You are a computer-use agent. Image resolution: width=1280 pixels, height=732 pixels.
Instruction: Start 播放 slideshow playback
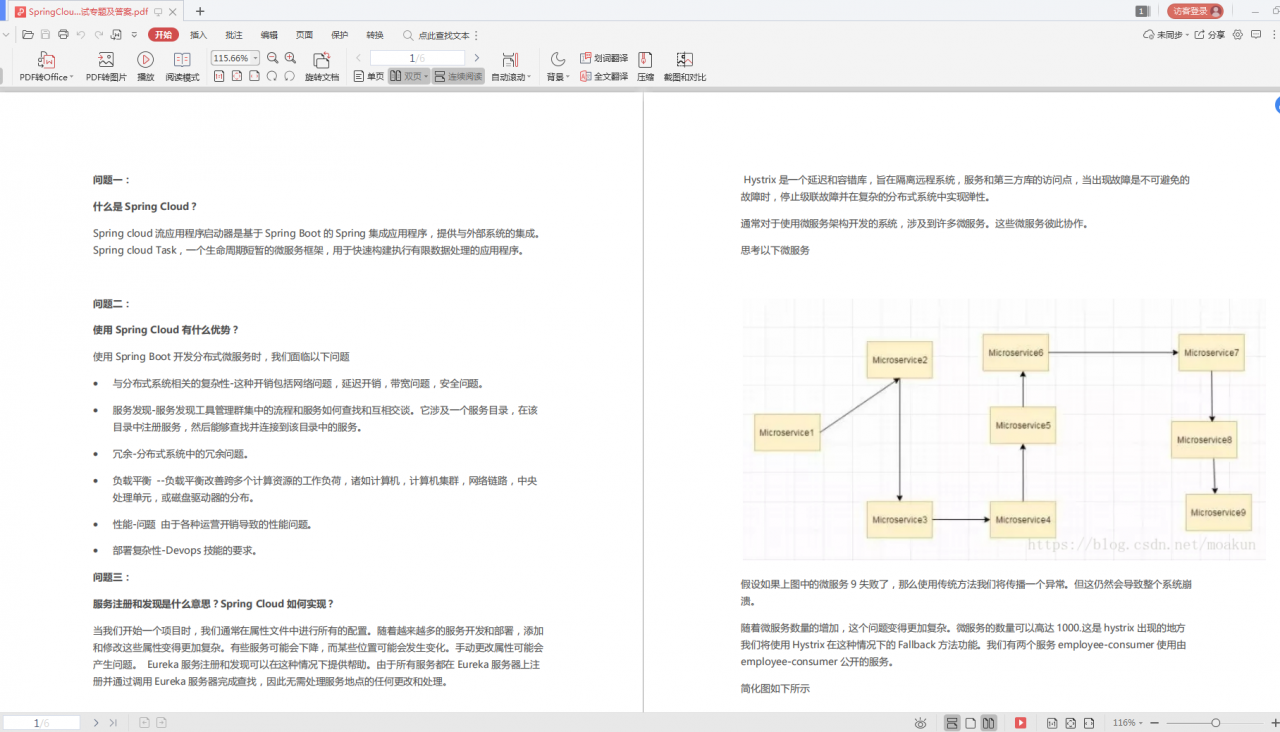pyautogui.click(x=144, y=65)
